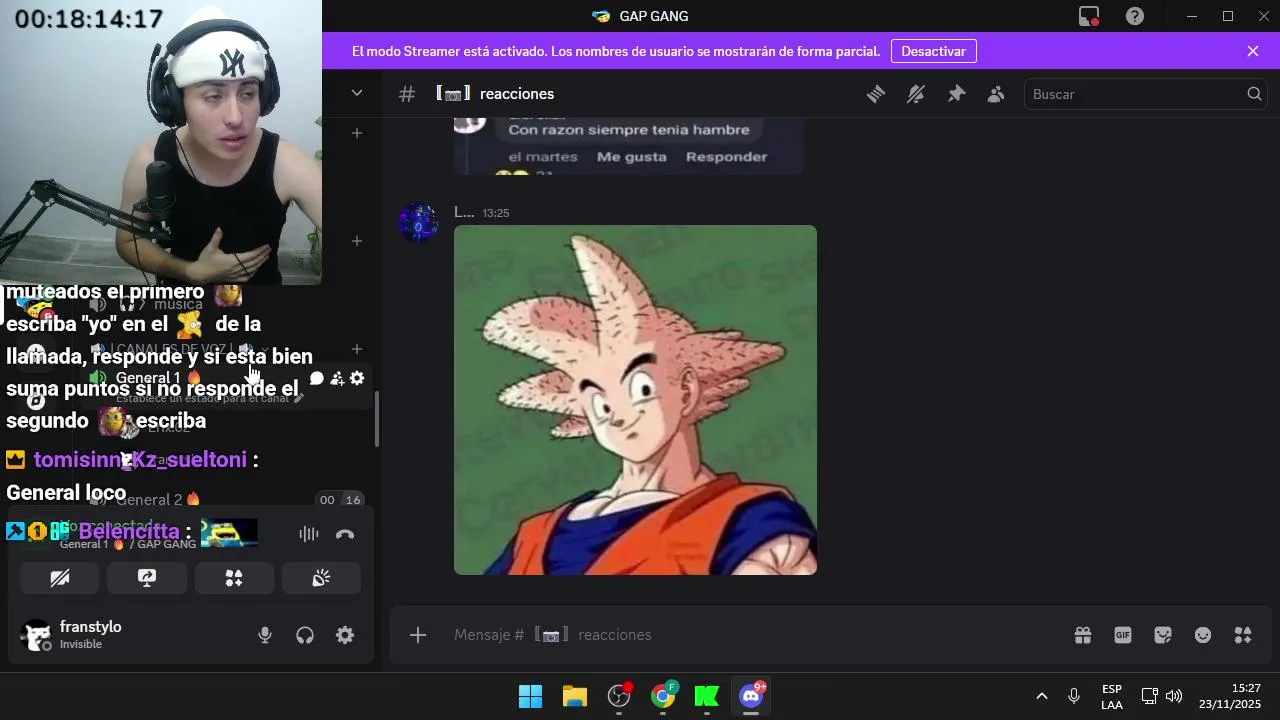Click the channel list scrollbar
This screenshot has height=720, width=1280.
[376, 418]
